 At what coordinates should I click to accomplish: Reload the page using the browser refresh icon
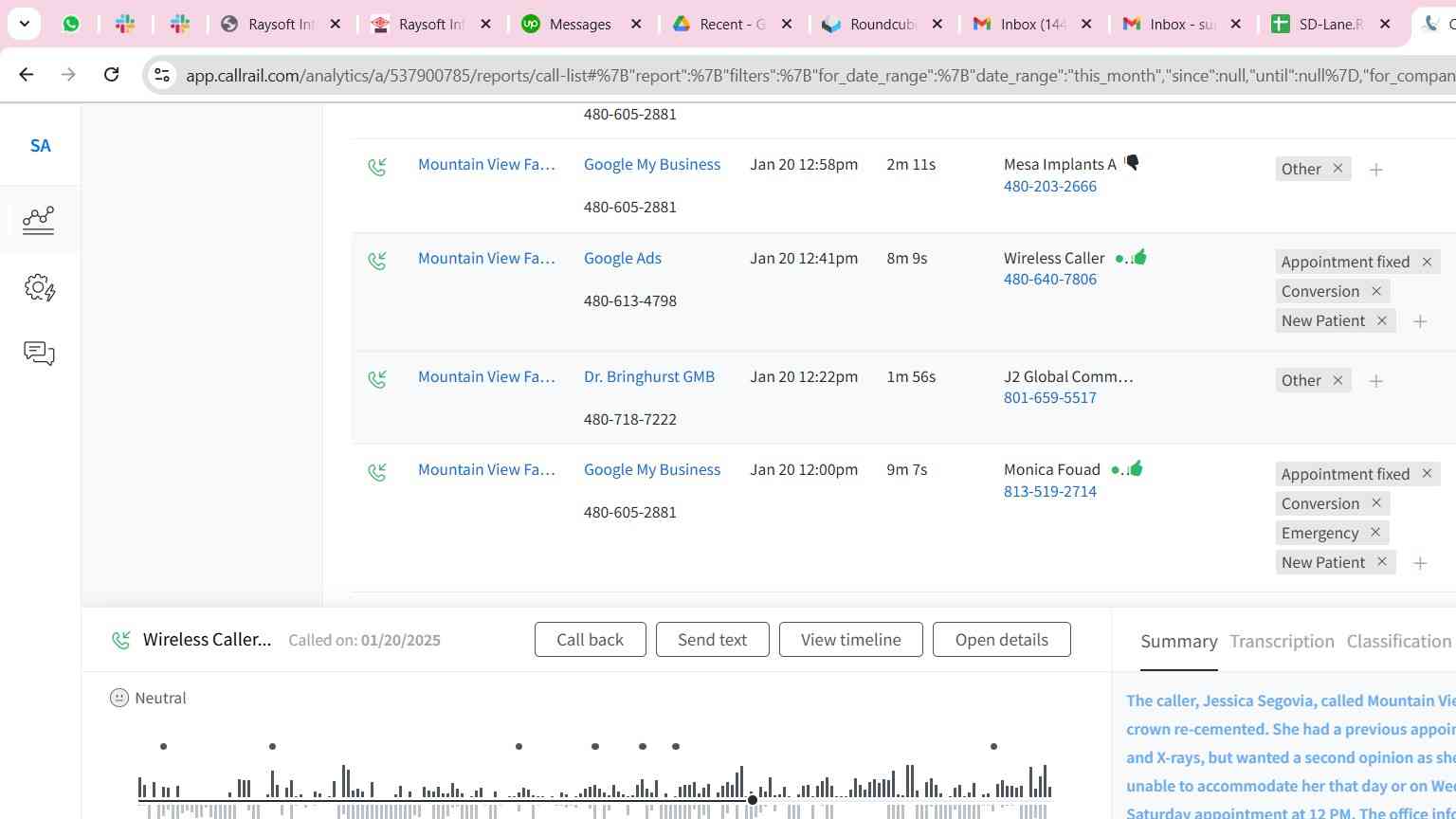(111, 74)
